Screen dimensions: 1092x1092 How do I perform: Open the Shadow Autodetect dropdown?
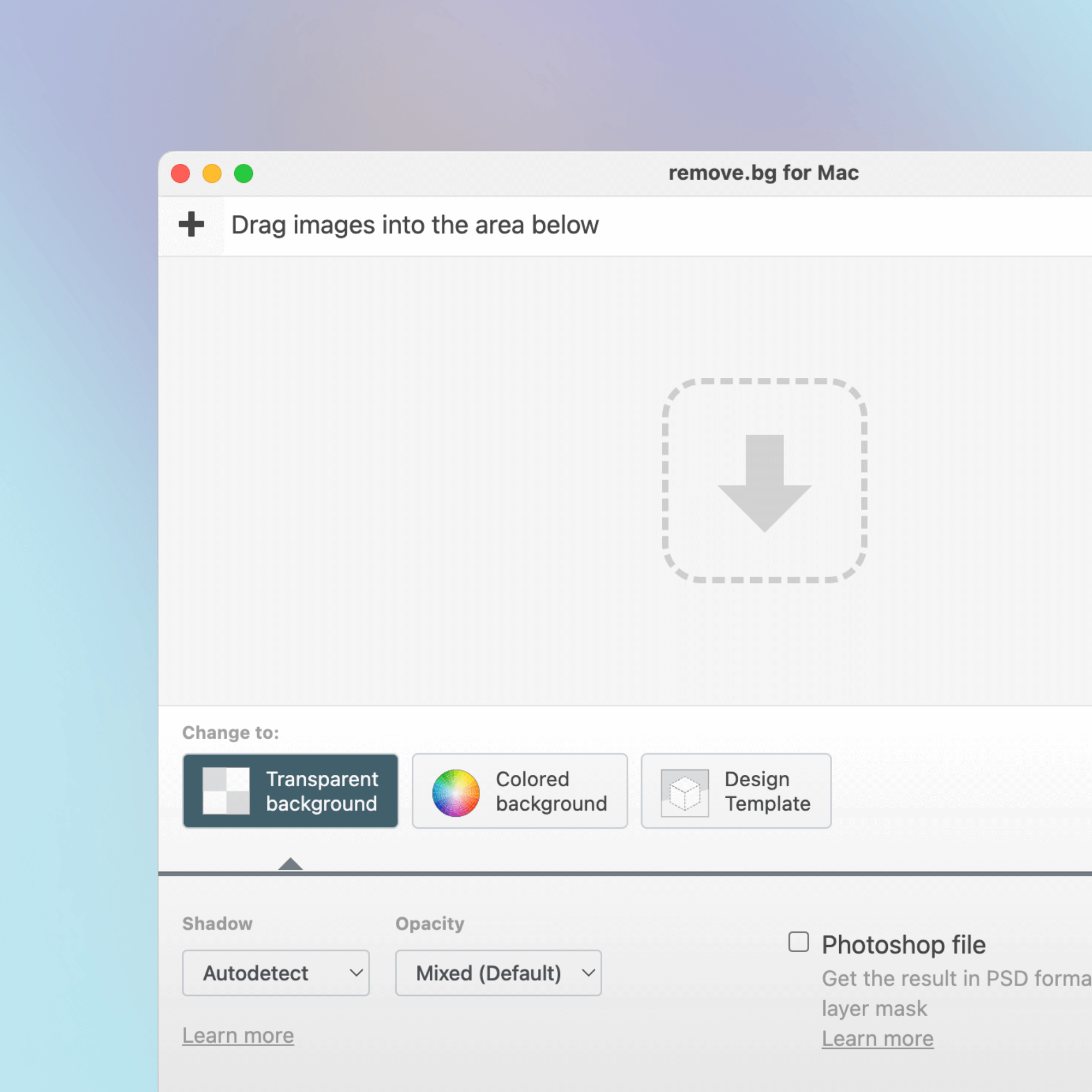(275, 973)
